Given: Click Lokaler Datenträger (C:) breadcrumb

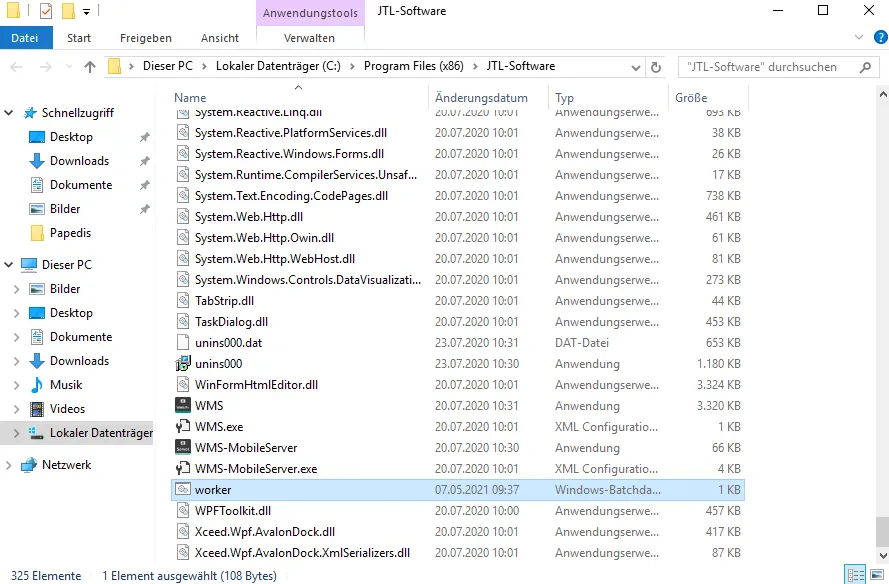Looking at the screenshot, I should point(278,66).
